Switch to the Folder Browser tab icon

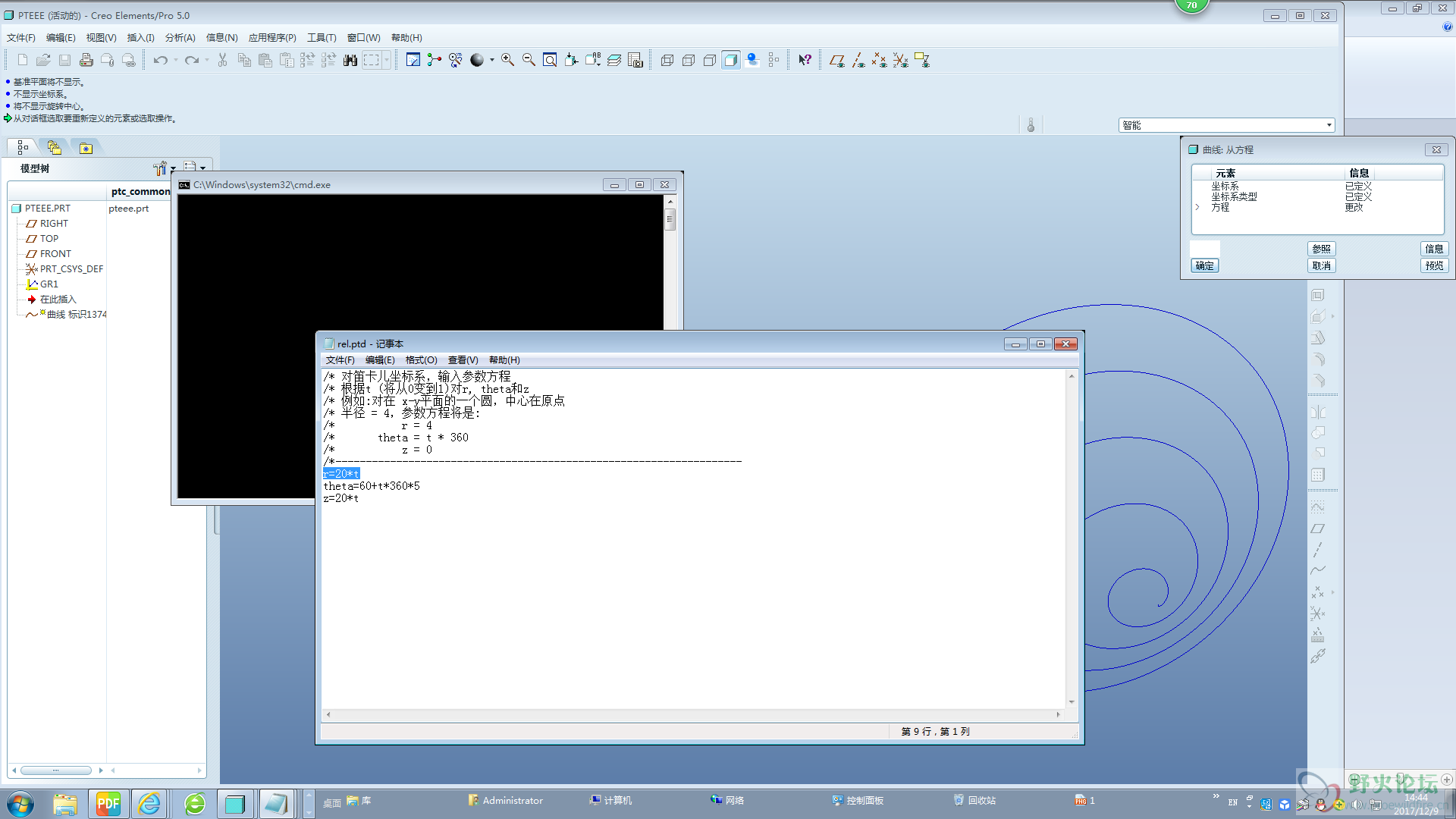tap(54, 148)
